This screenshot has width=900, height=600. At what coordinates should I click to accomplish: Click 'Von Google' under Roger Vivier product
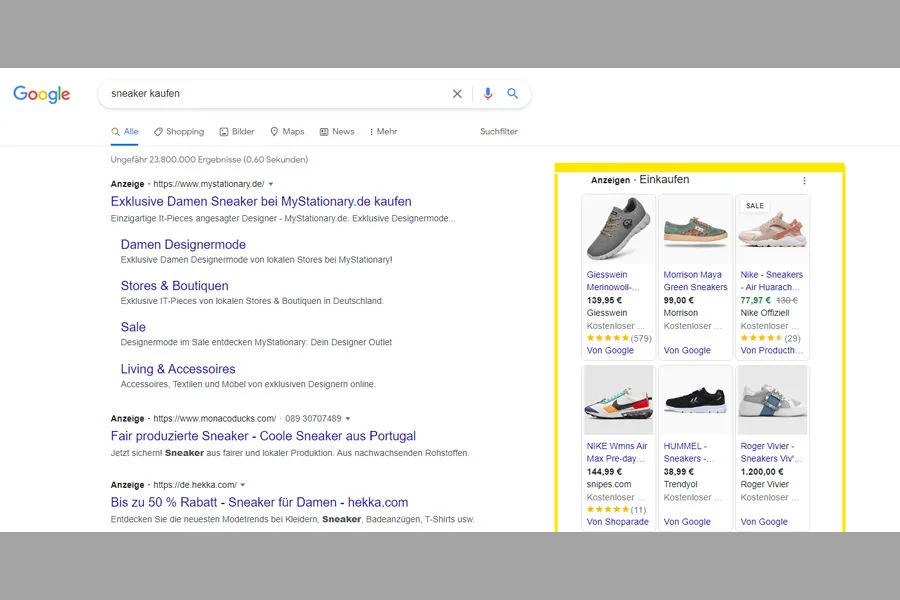click(764, 522)
